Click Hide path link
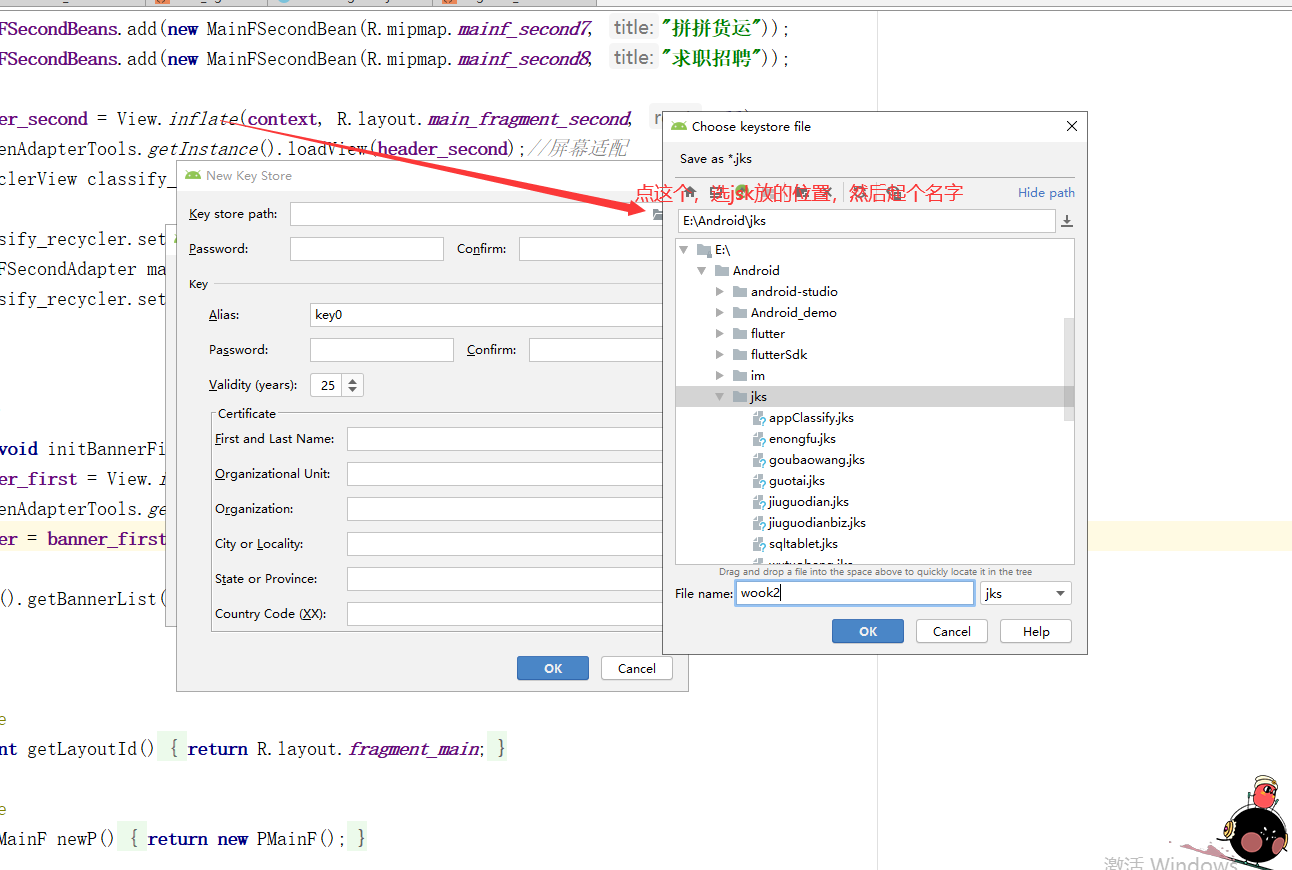The width and height of the screenshot is (1292, 870). [1046, 193]
